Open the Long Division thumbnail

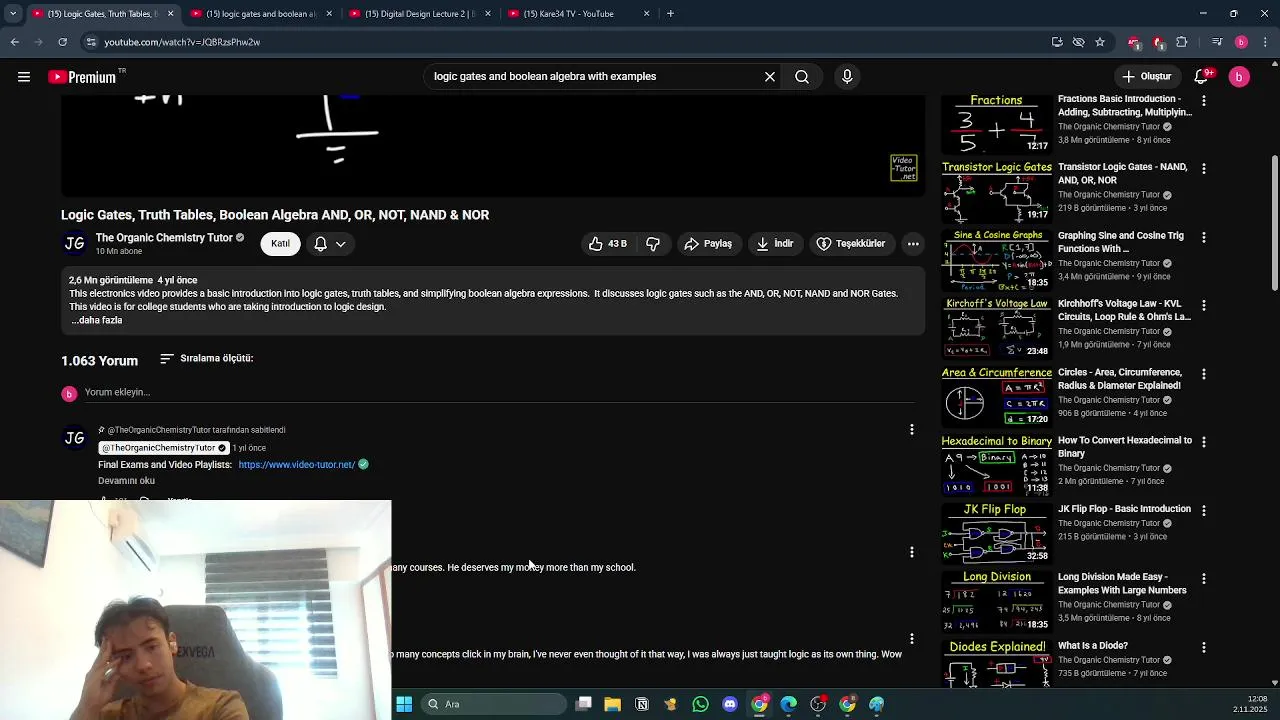pos(996,601)
